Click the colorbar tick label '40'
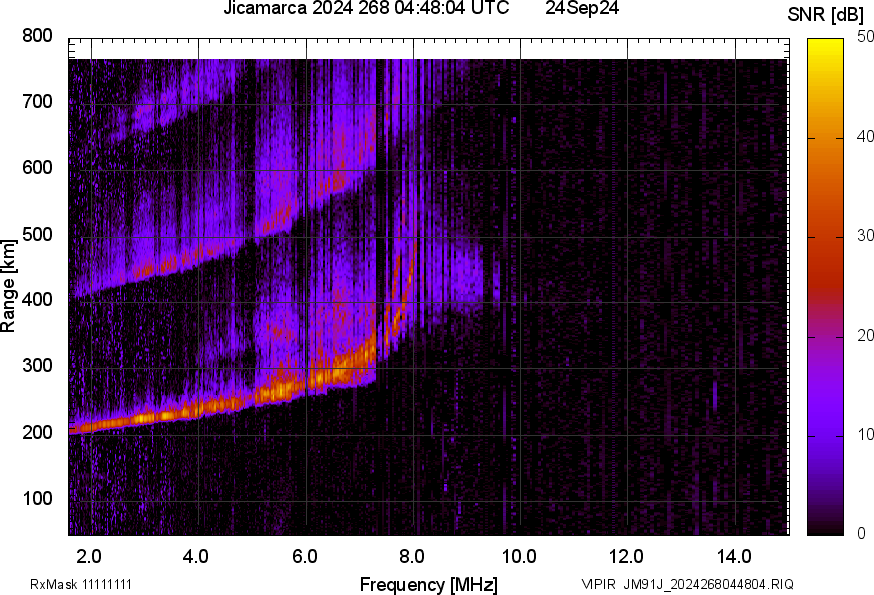This screenshot has height=595, width=874. coord(865,136)
